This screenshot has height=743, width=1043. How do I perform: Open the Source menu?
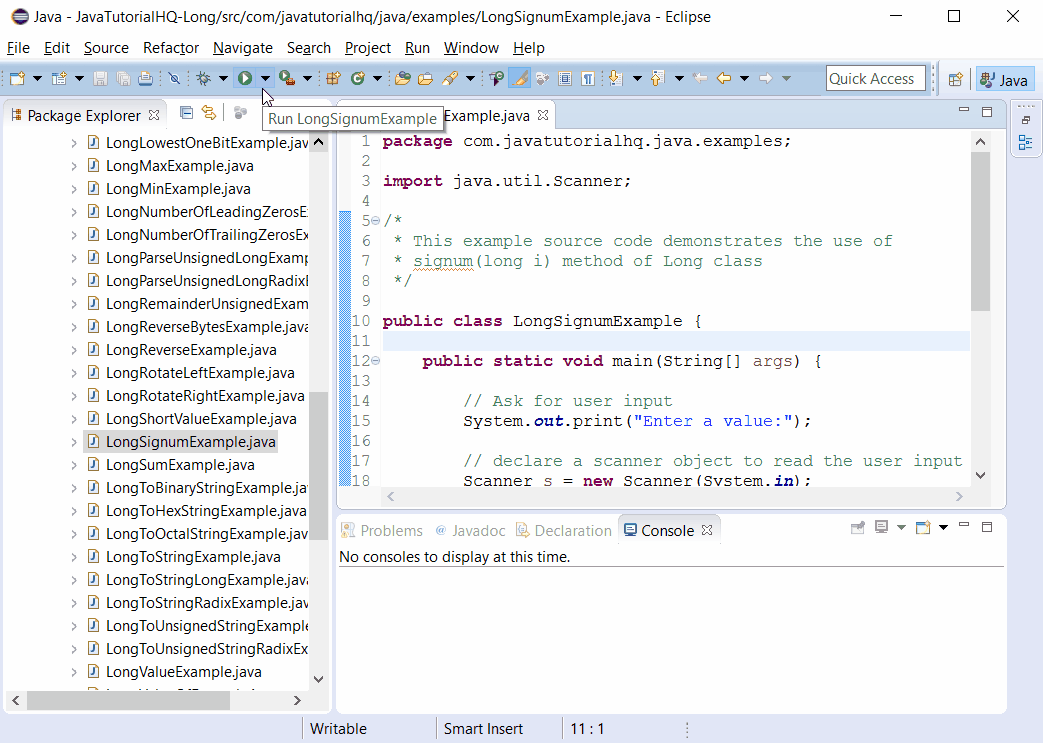(x=106, y=47)
